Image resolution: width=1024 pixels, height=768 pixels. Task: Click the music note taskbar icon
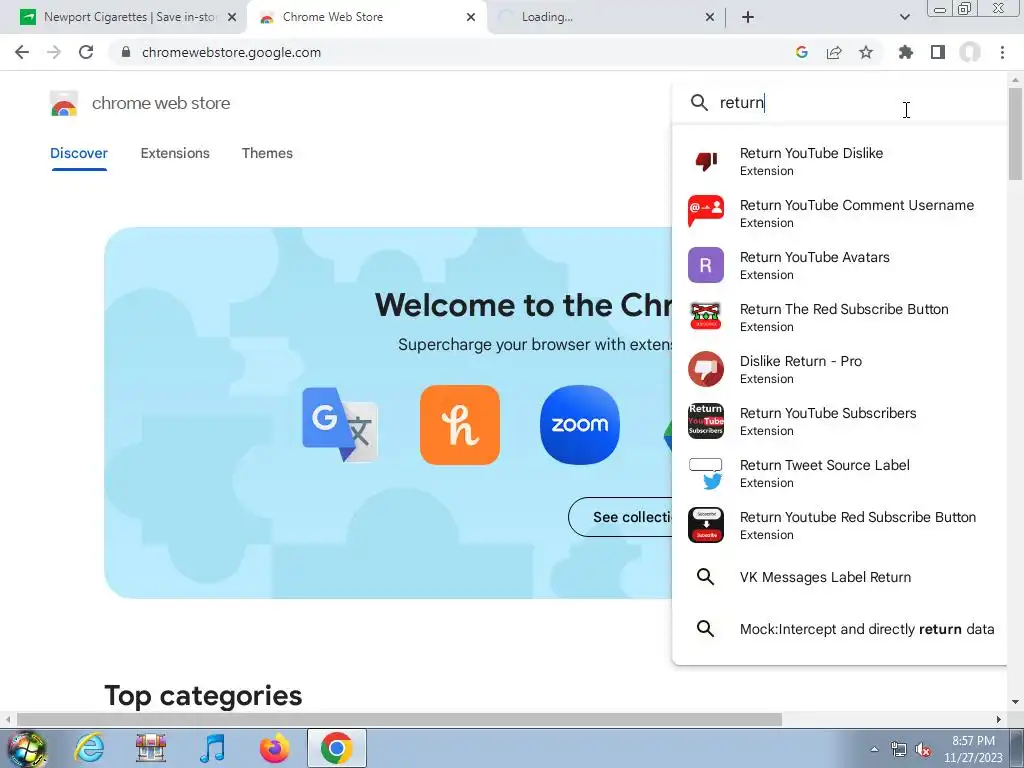(212, 748)
